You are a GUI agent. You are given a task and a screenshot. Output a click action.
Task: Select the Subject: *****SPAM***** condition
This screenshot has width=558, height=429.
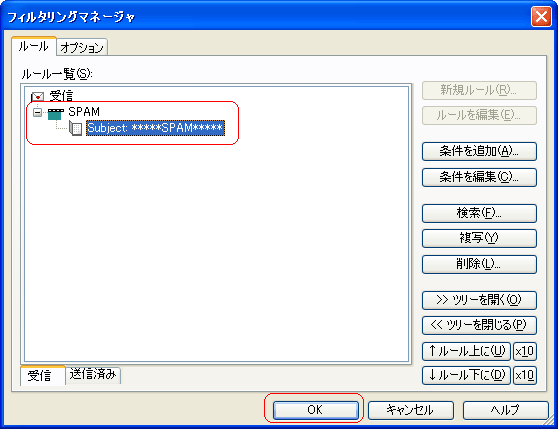155,128
